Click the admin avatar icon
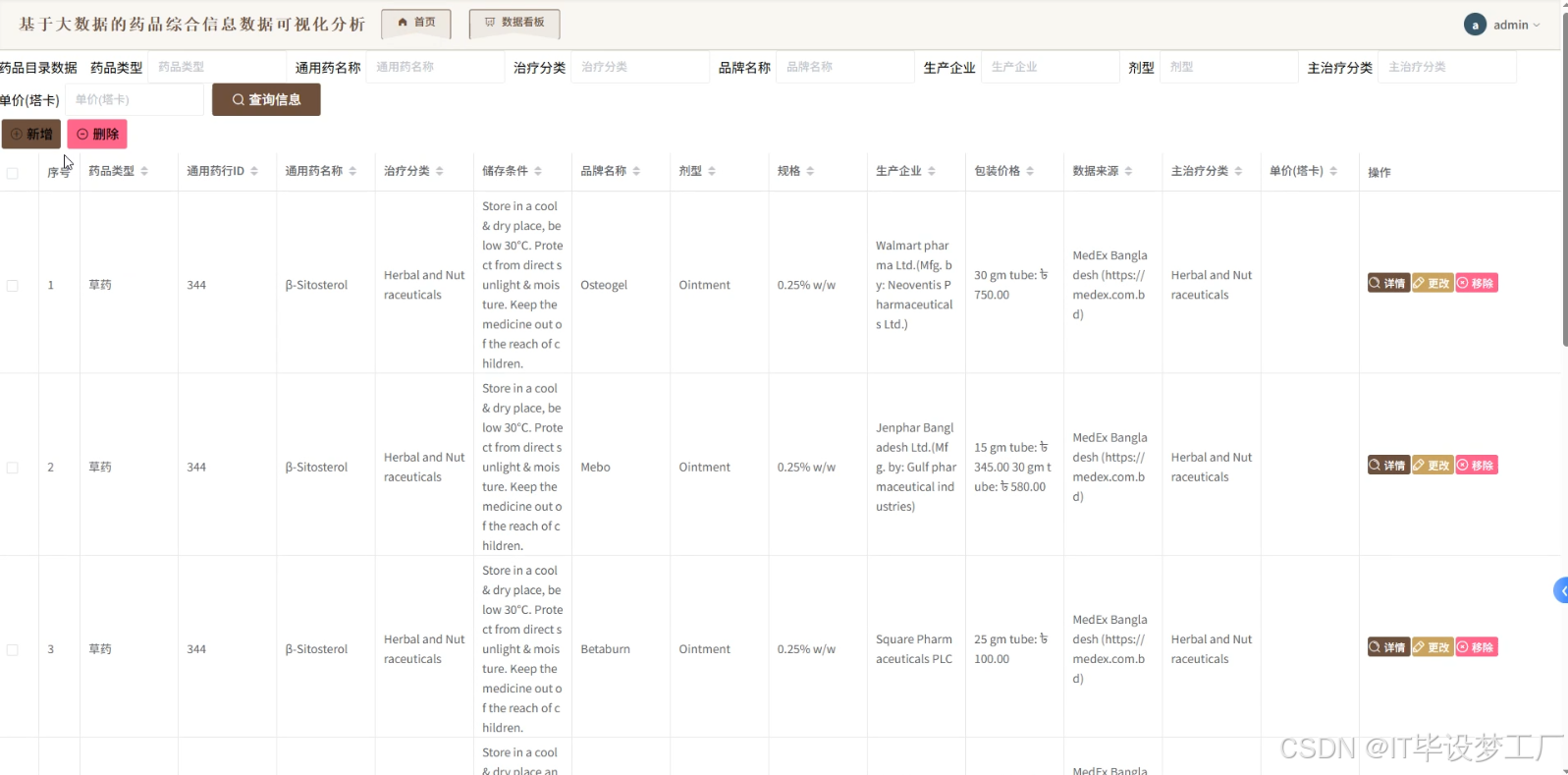Screen dimensions: 1568x775 point(1475,25)
